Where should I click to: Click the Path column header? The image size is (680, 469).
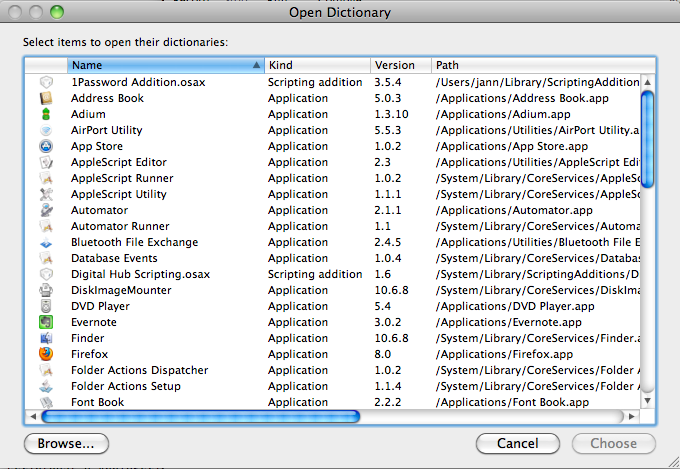pyautogui.click(x=535, y=65)
